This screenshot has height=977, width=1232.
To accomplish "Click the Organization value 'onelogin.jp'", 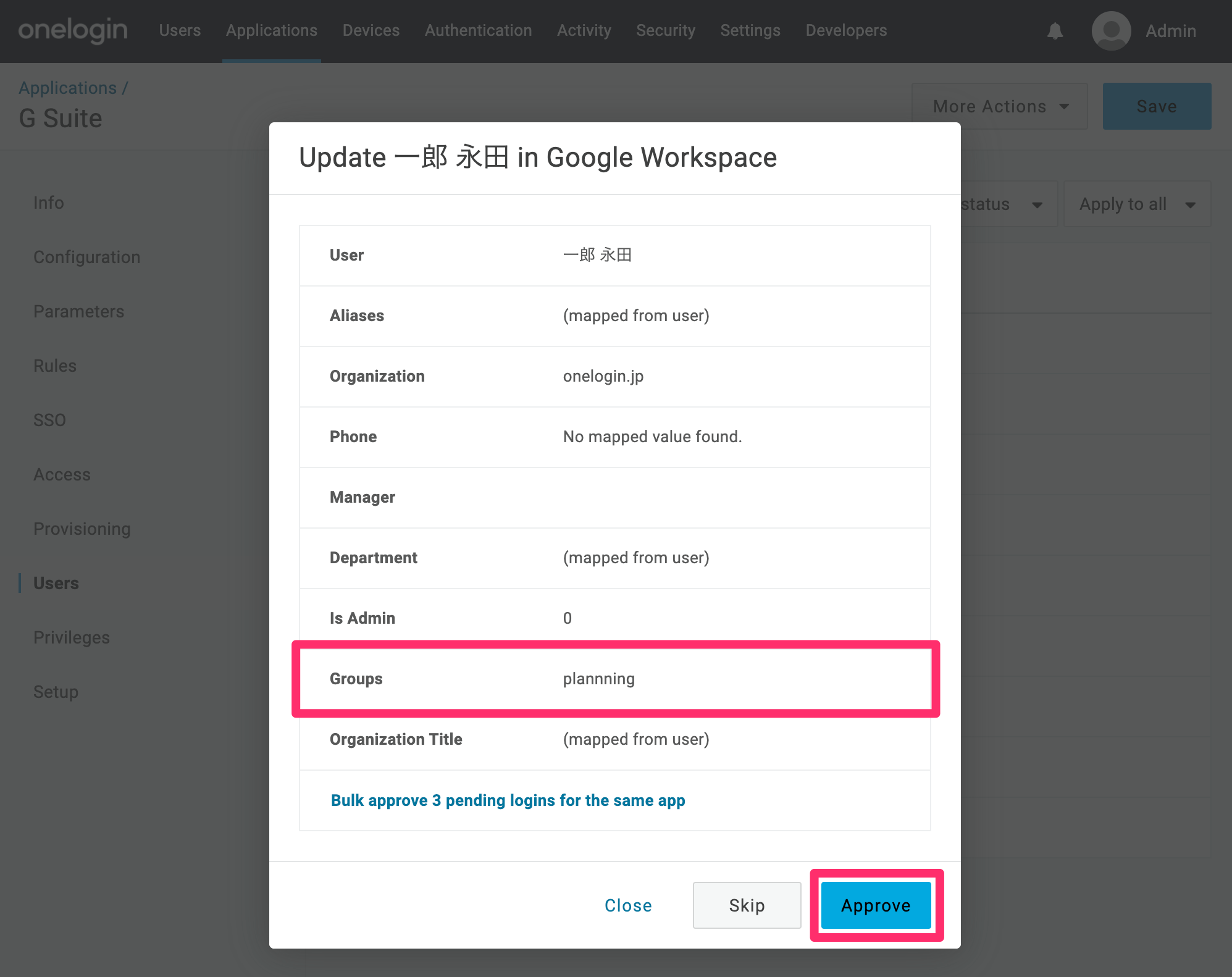I will pyautogui.click(x=603, y=376).
